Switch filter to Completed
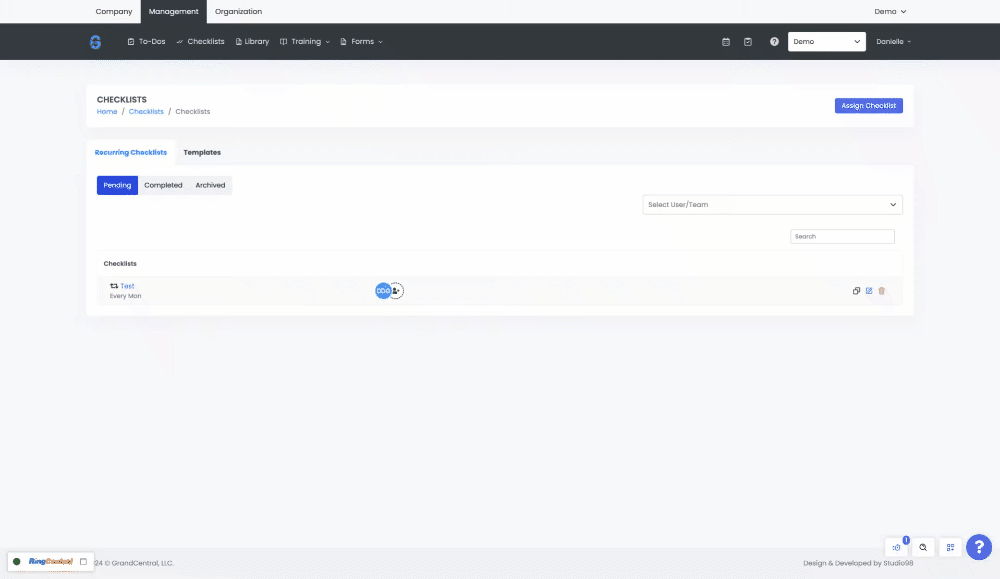This screenshot has height=579, width=1000. (x=163, y=185)
